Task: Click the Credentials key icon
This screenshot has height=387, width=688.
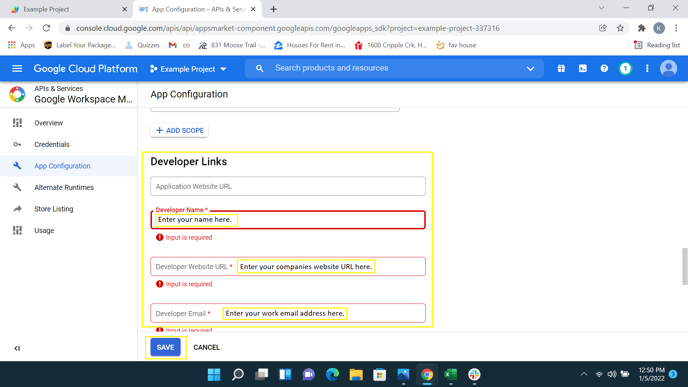Action: [17, 144]
